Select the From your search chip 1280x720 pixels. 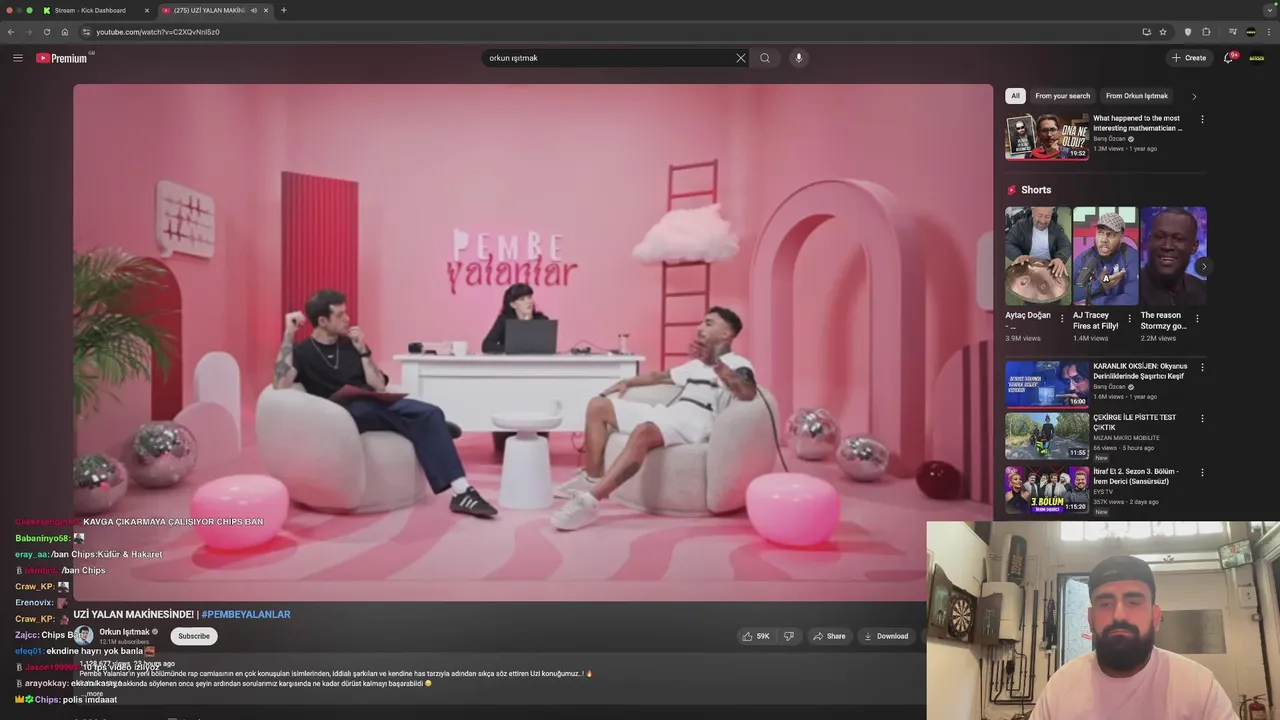1063,96
